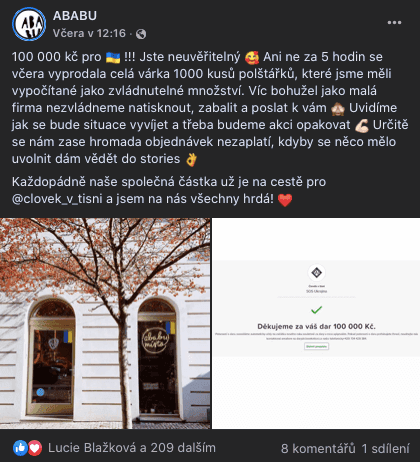Open the storefront photo with the tree
Viewport: 420px width, 462px height.
click(105, 323)
